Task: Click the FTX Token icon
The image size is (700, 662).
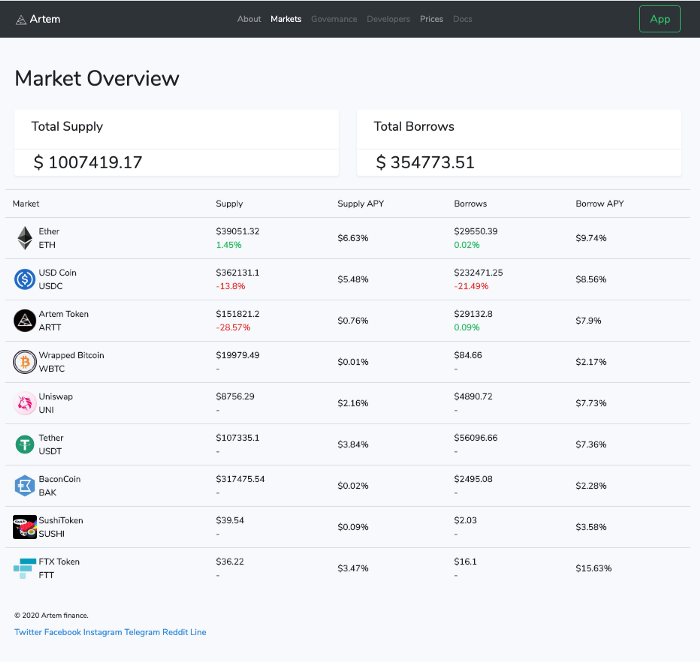Action: (x=25, y=568)
